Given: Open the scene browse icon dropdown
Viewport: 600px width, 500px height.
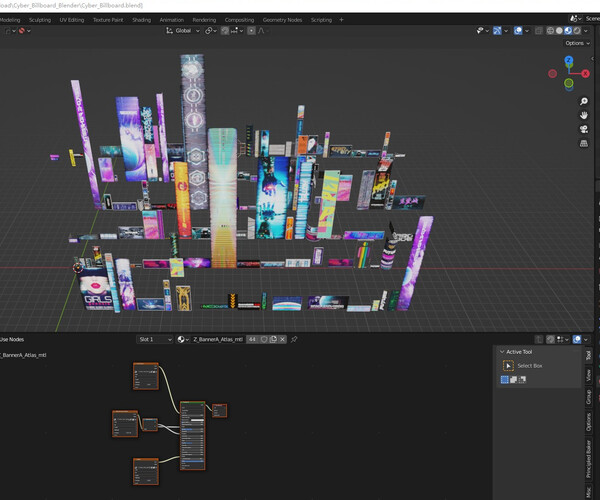Looking at the screenshot, I should tap(576, 18).
